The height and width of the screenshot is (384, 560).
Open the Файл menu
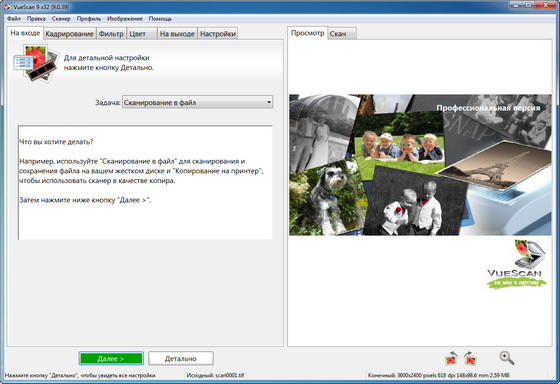14,19
